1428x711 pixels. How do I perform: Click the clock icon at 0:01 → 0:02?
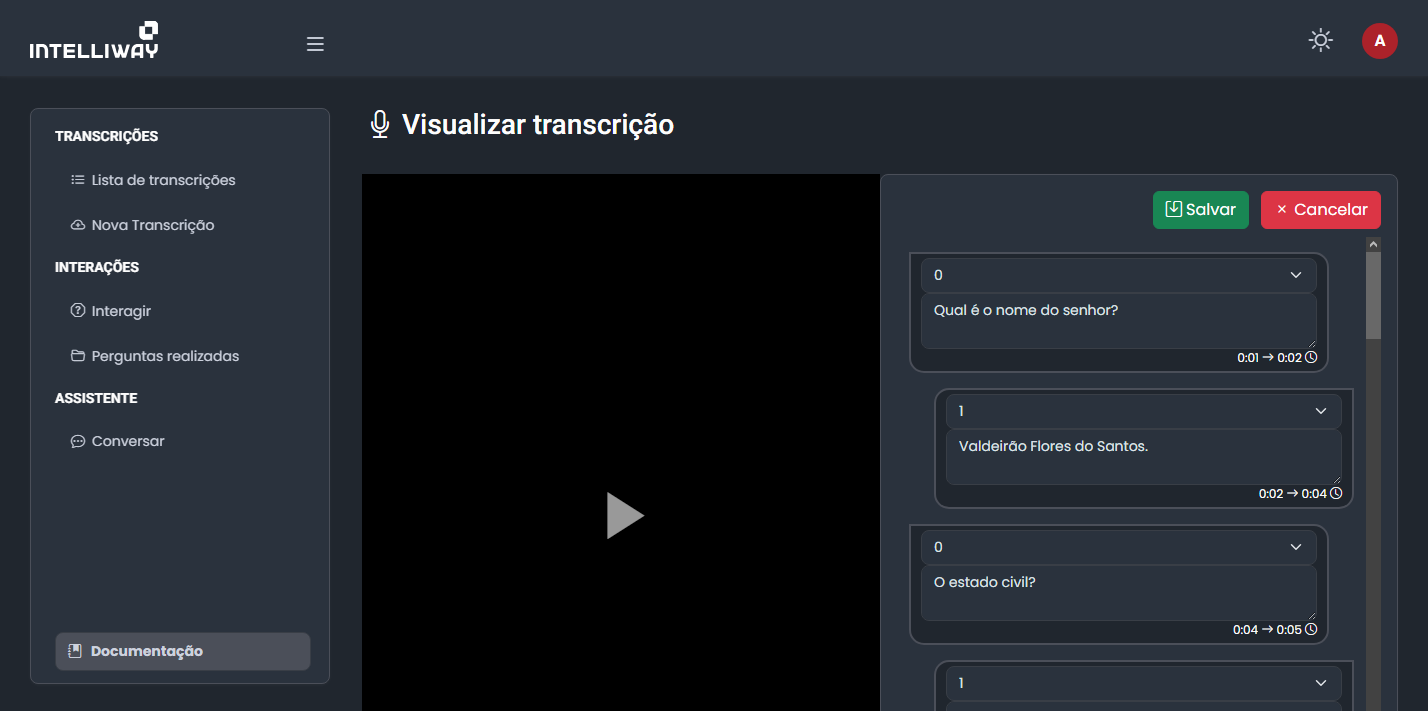pyautogui.click(x=1311, y=357)
